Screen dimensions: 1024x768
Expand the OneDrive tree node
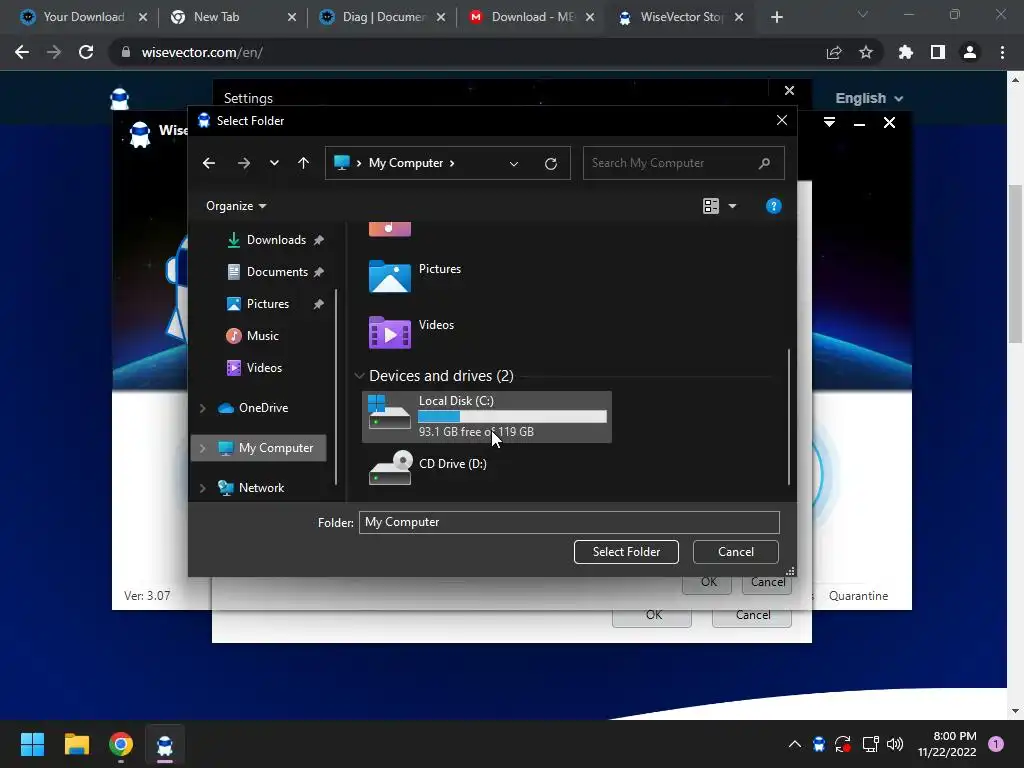(202, 408)
